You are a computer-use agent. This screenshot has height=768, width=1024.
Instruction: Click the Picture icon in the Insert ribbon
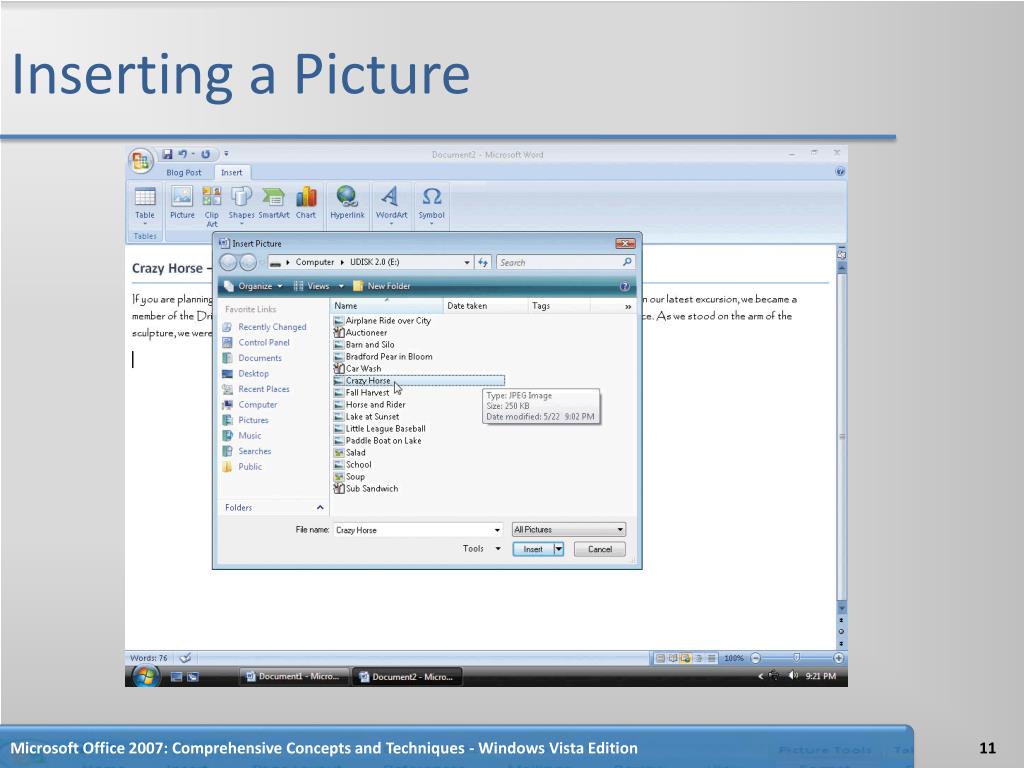coord(182,197)
